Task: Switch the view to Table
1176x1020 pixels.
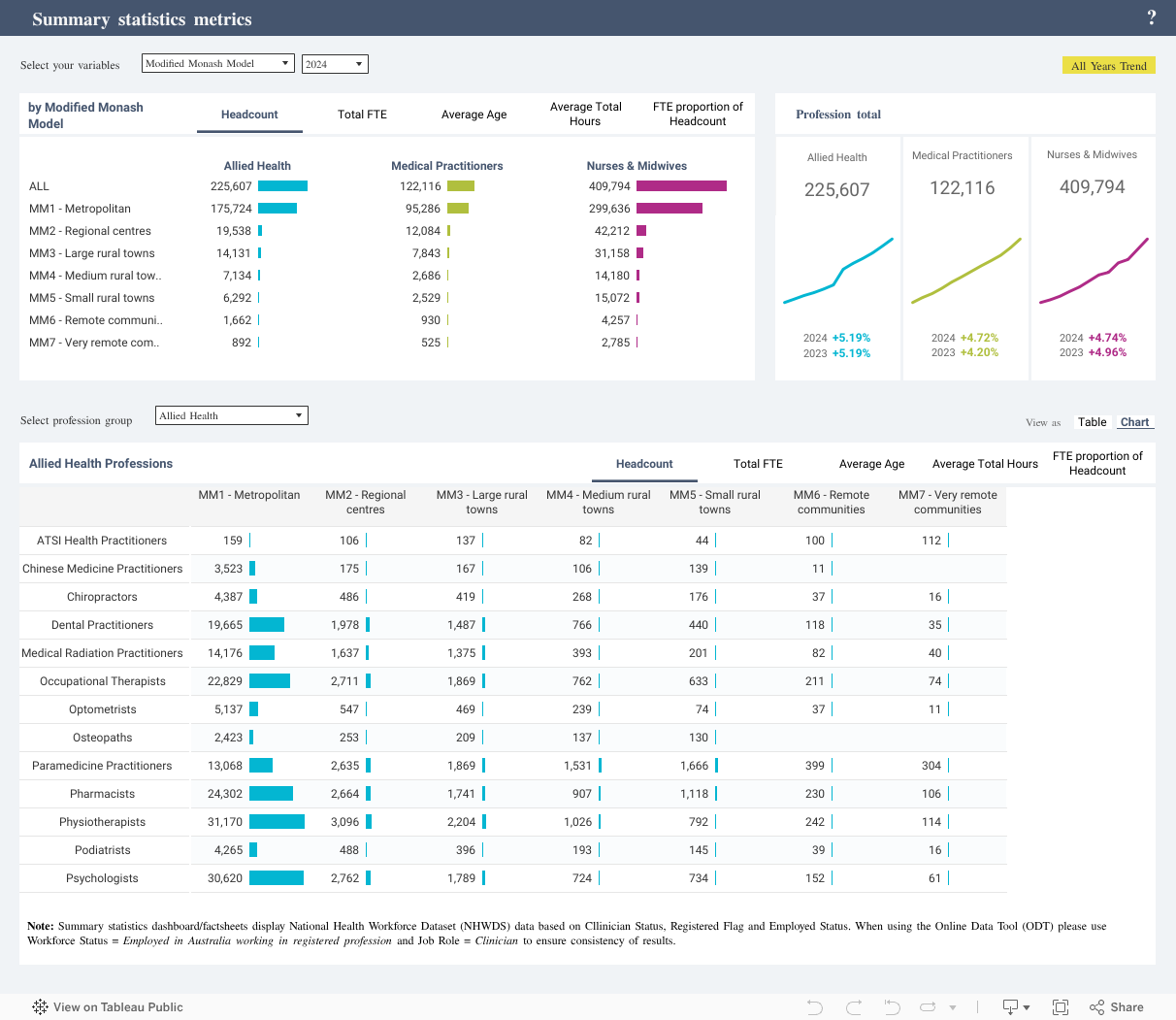Action: 1092,422
